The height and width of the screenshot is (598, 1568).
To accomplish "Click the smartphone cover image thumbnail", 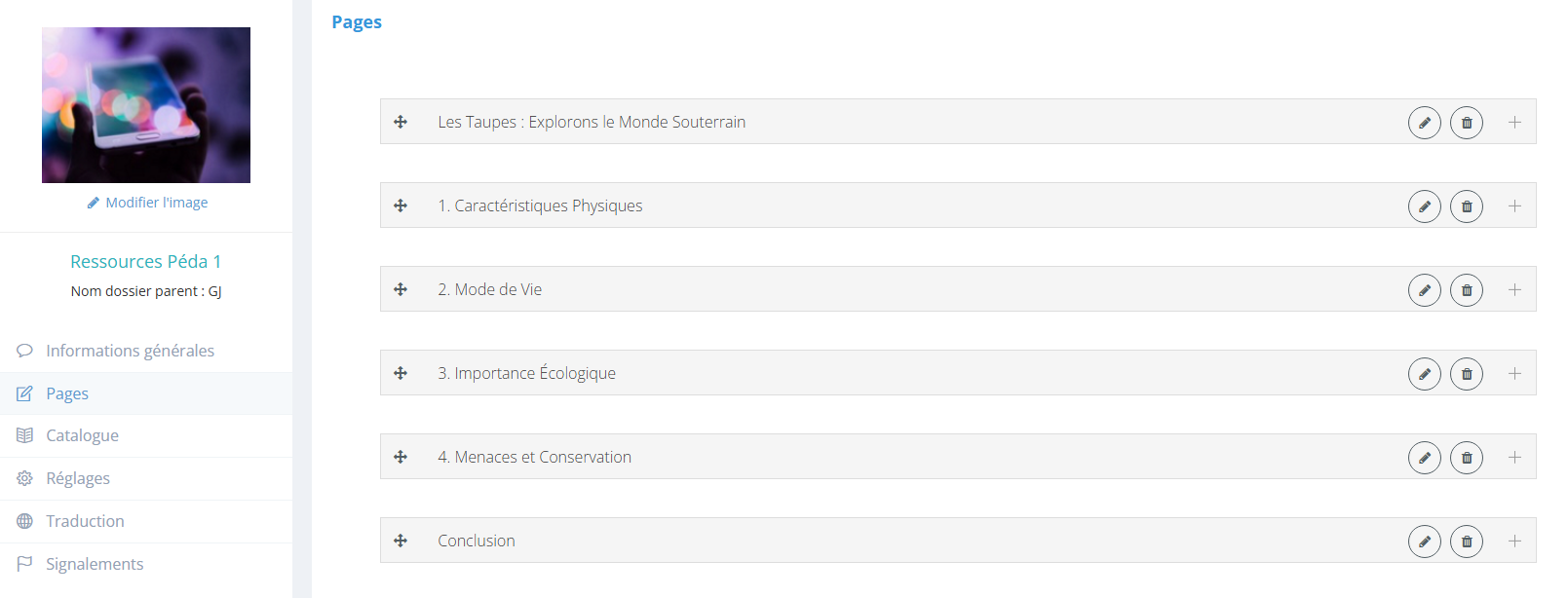I will click(x=146, y=105).
